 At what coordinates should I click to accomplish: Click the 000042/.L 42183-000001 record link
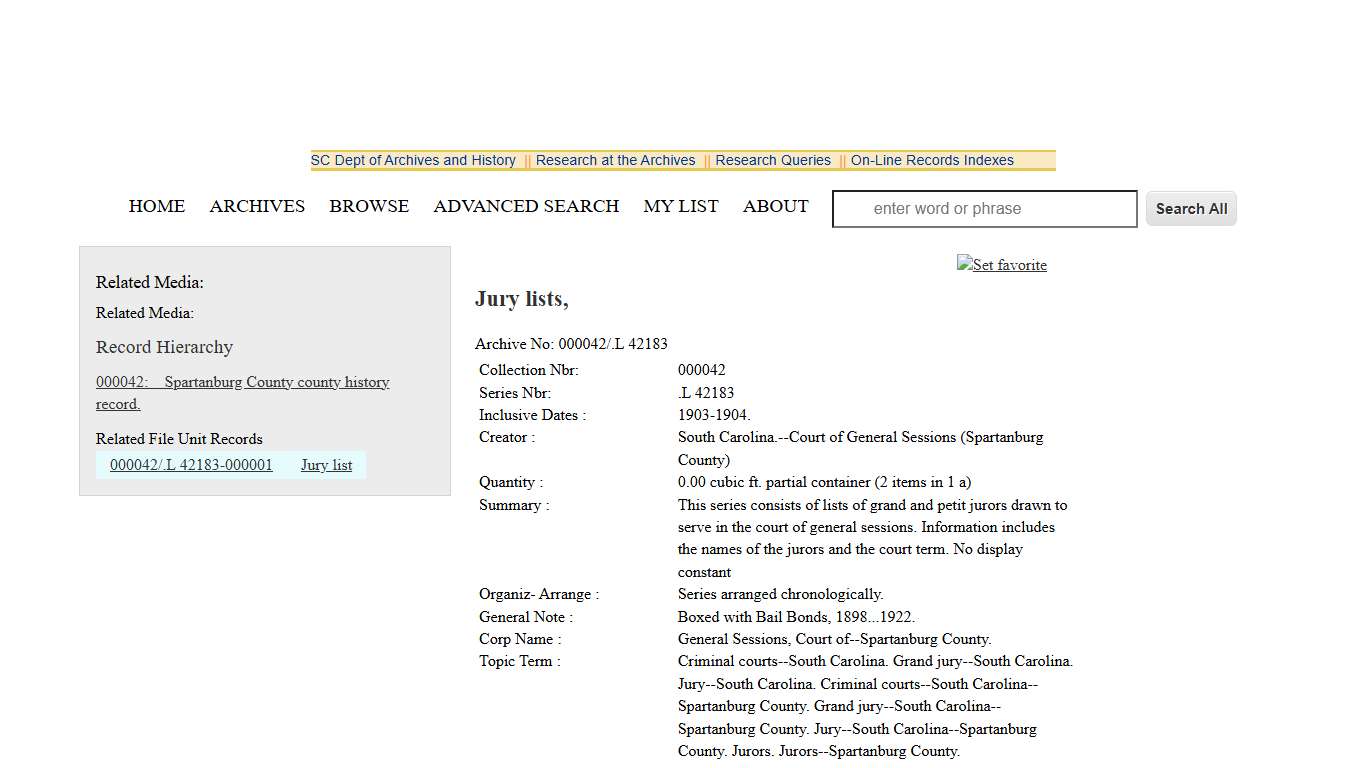[191, 464]
